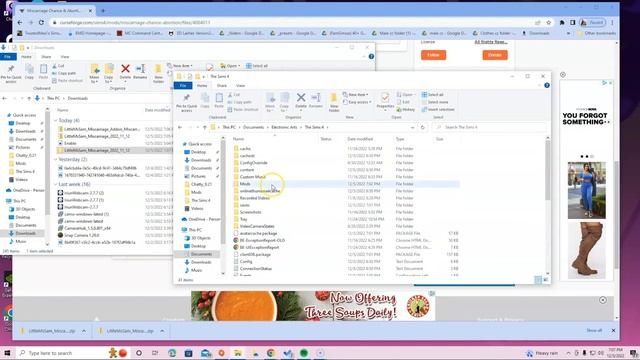Open address bar history dropdown in Sims 4 window
This screenshot has height=360, width=640.
tap(413, 127)
